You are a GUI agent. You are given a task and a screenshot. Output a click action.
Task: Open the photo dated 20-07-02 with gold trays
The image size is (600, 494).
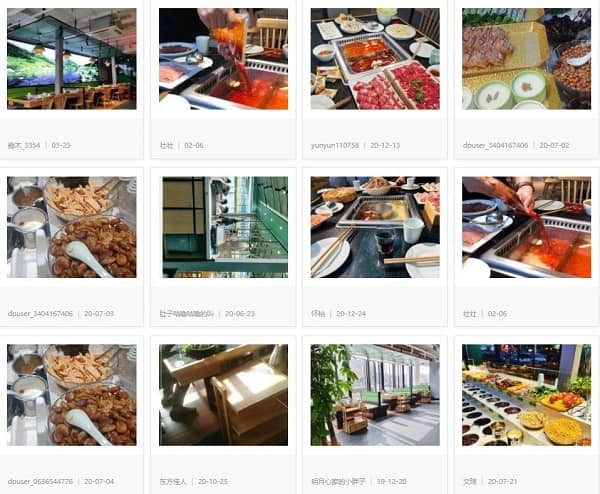click(527, 59)
